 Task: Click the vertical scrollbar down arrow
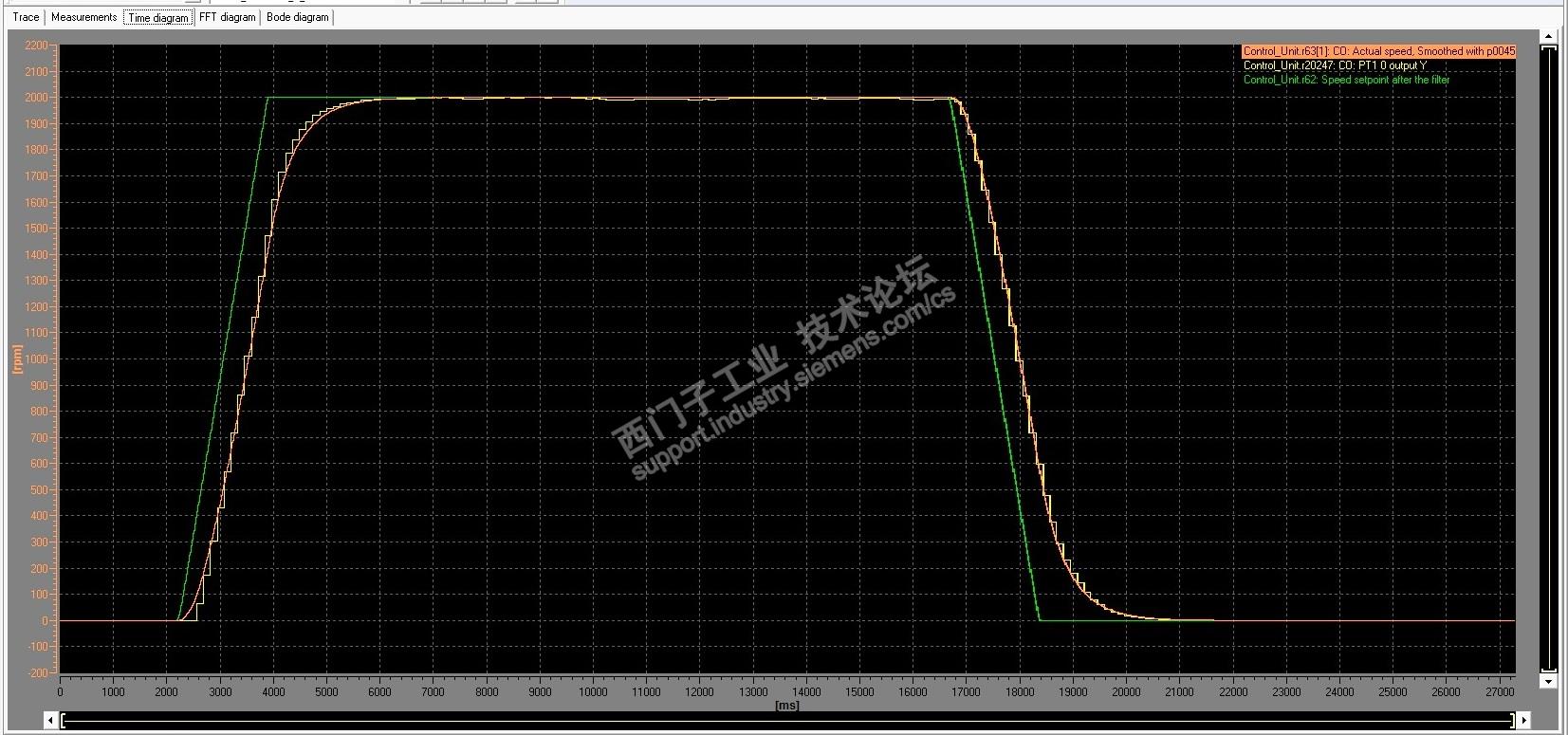(1548, 681)
